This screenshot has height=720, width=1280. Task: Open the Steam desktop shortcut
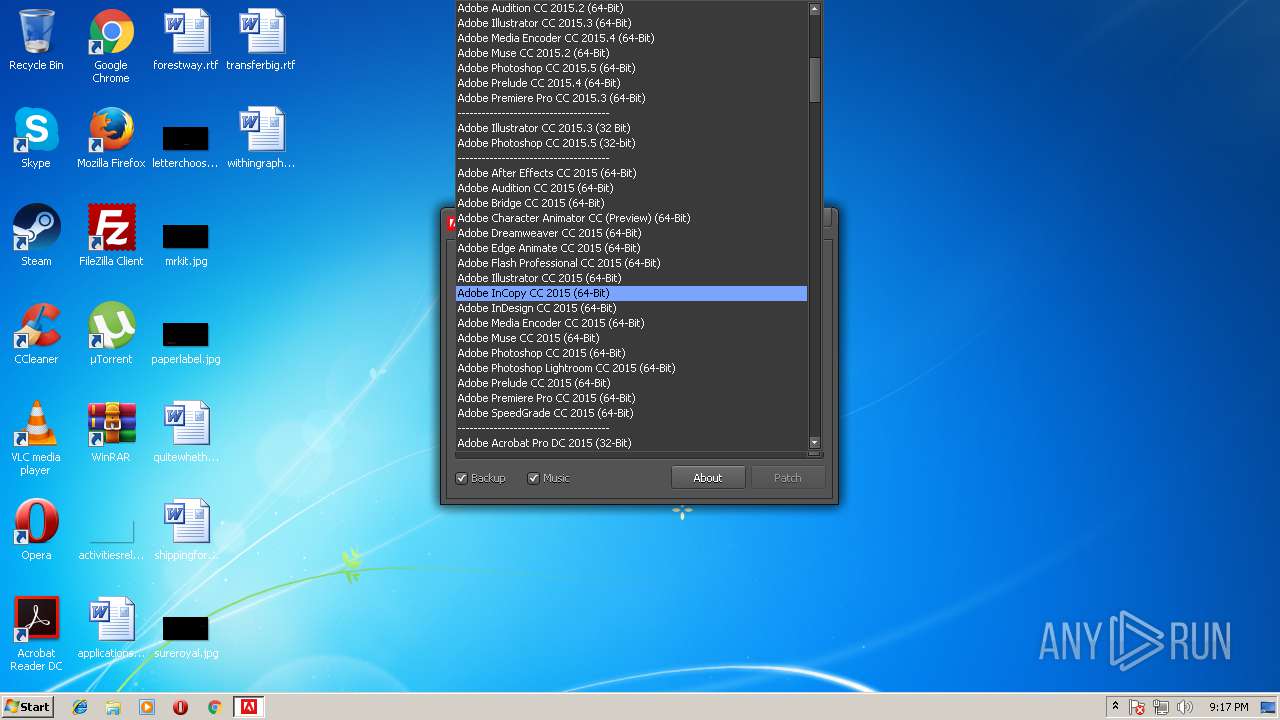pos(36,236)
